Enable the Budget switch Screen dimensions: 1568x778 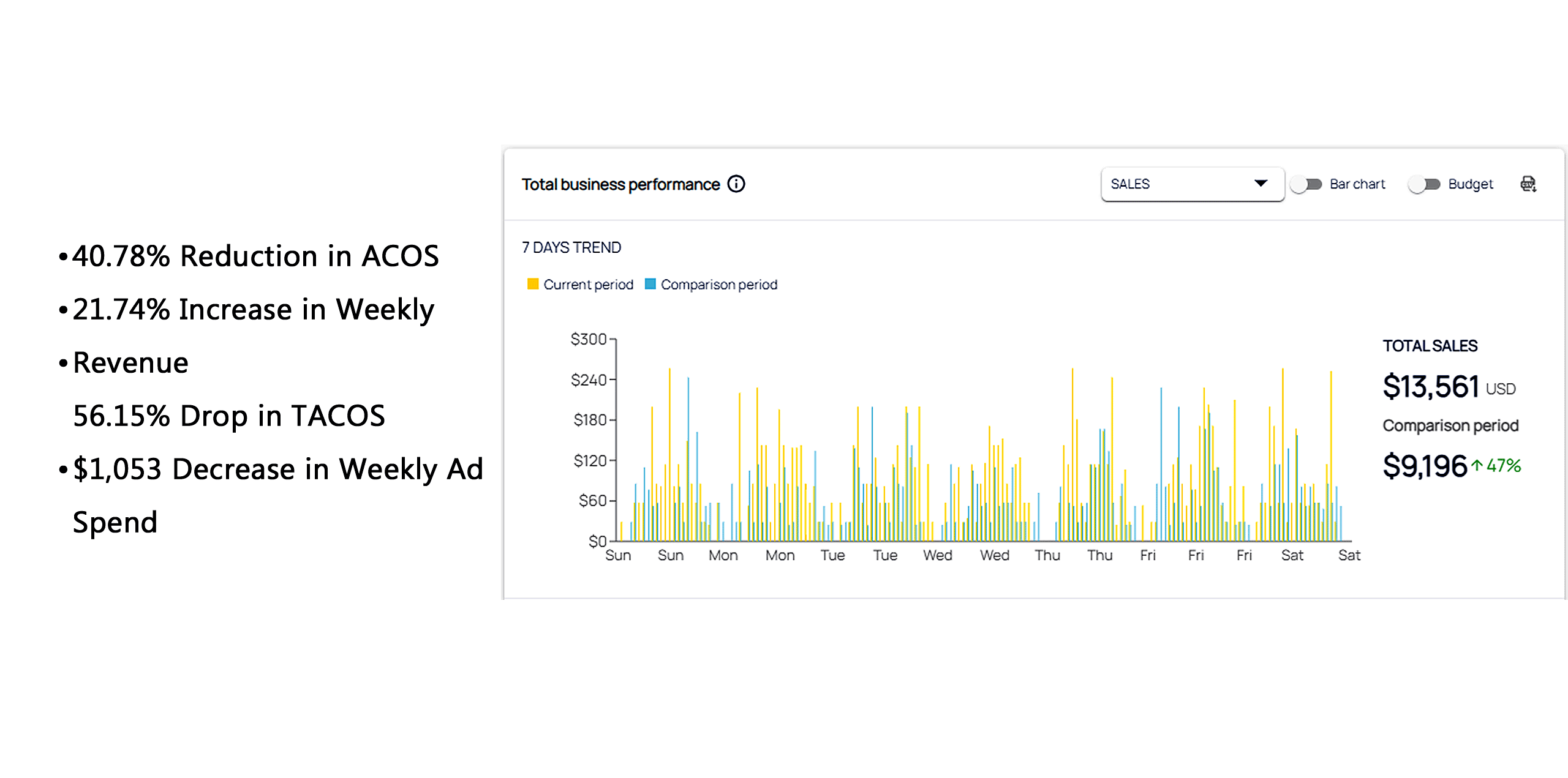(x=1424, y=184)
